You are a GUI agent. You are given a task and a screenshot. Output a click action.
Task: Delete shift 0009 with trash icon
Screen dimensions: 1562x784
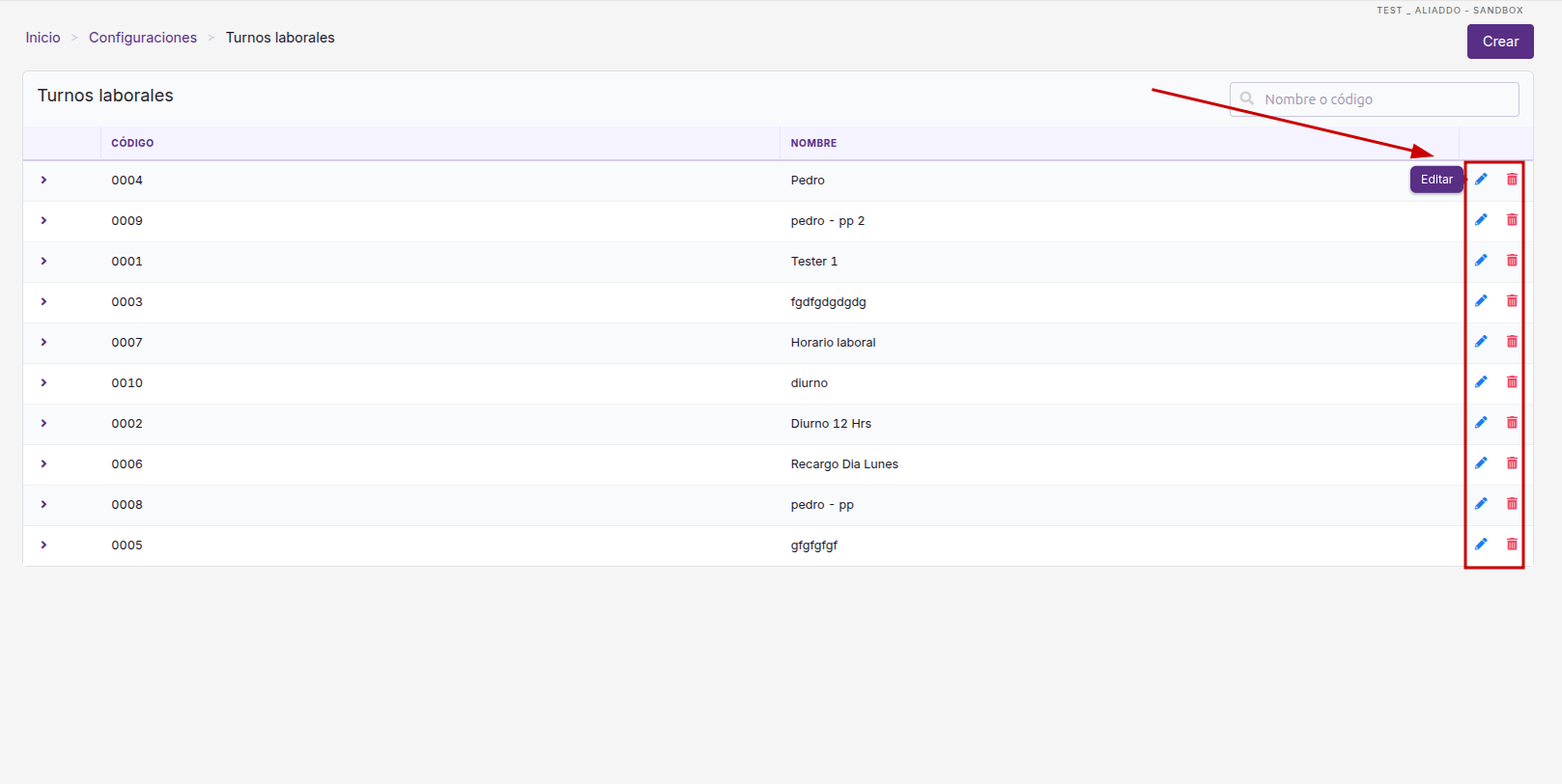(1512, 220)
